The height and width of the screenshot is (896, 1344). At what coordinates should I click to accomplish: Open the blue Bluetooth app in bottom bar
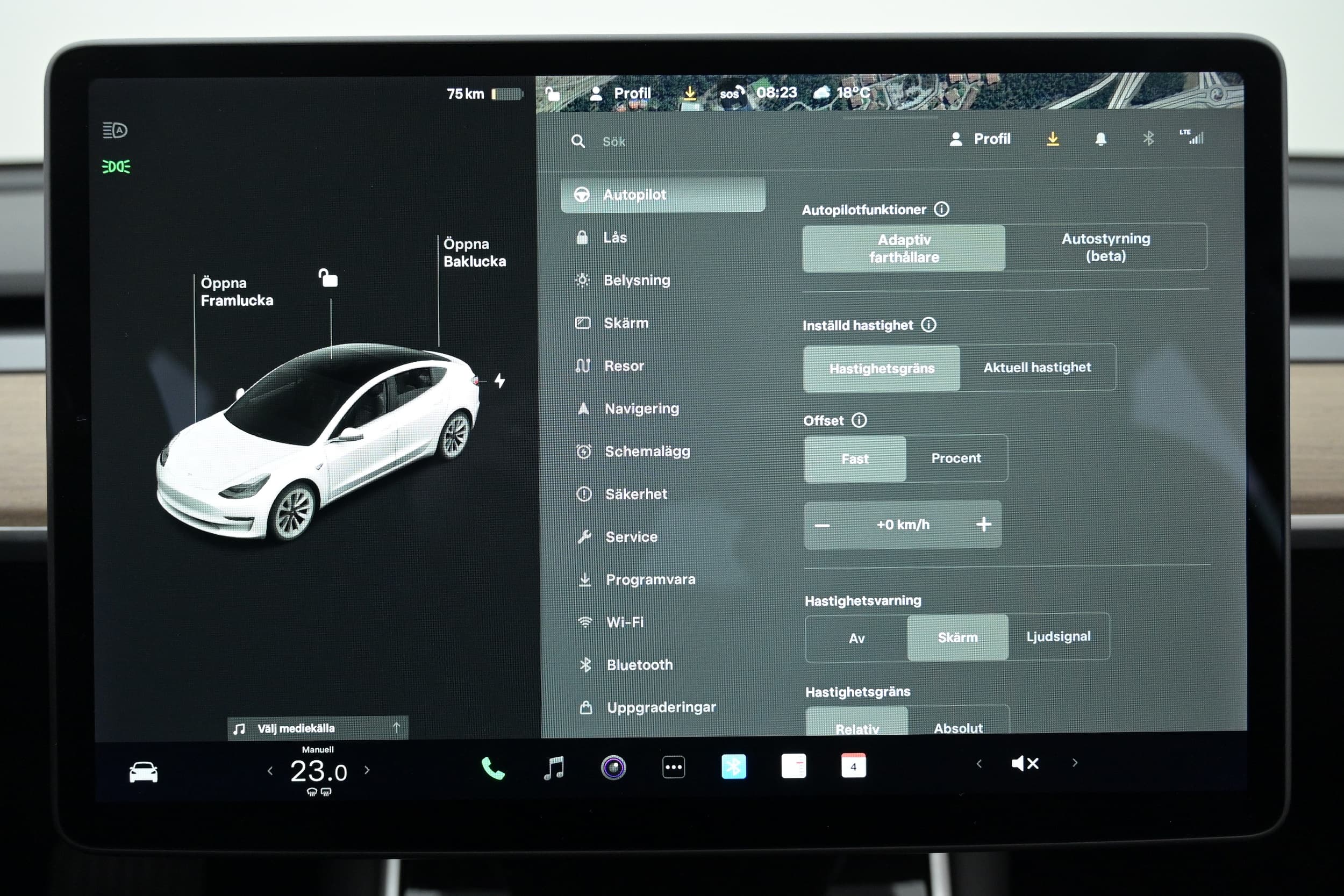coord(734,767)
